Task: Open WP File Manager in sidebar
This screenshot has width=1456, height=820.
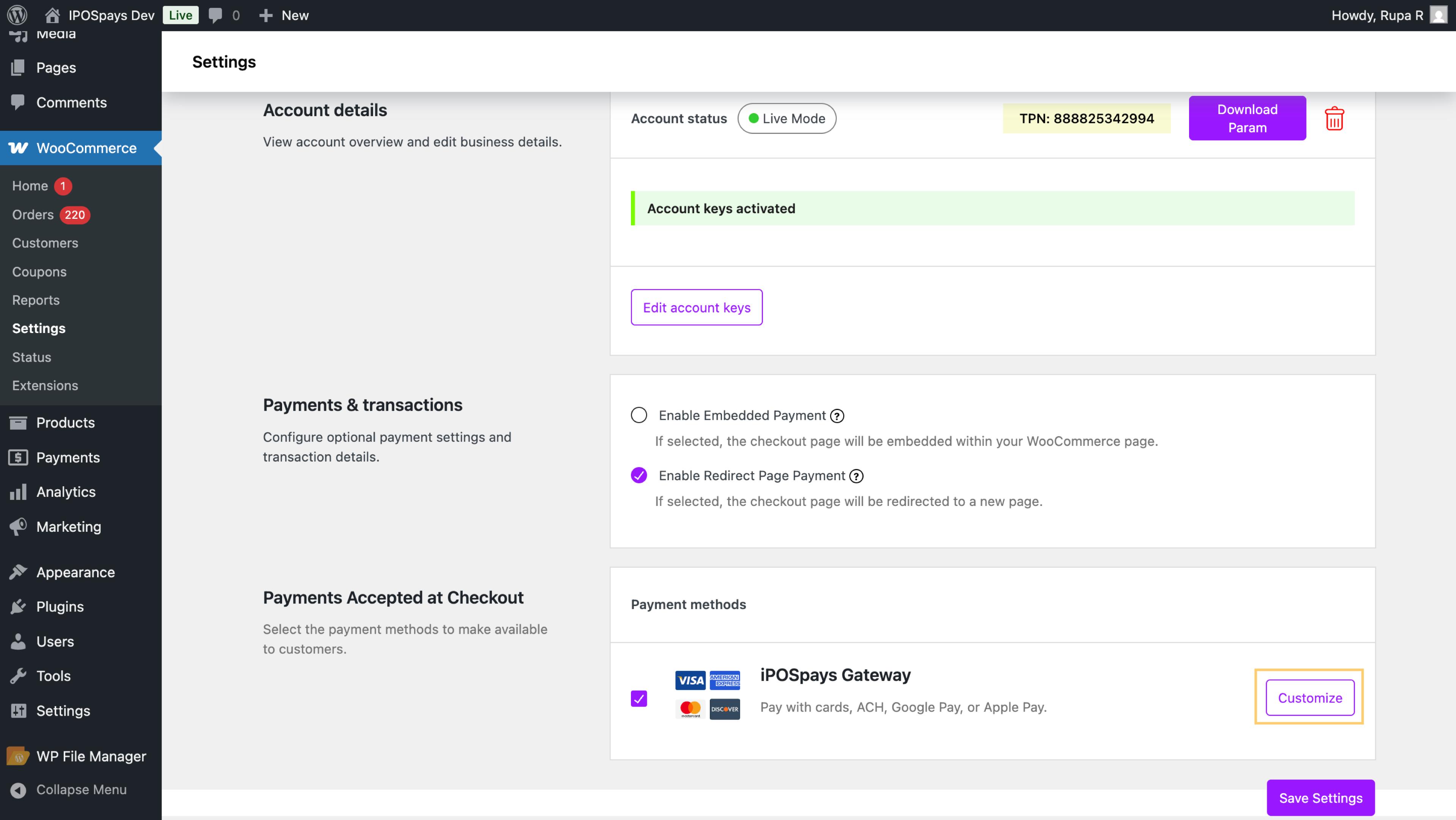Action: (x=91, y=756)
